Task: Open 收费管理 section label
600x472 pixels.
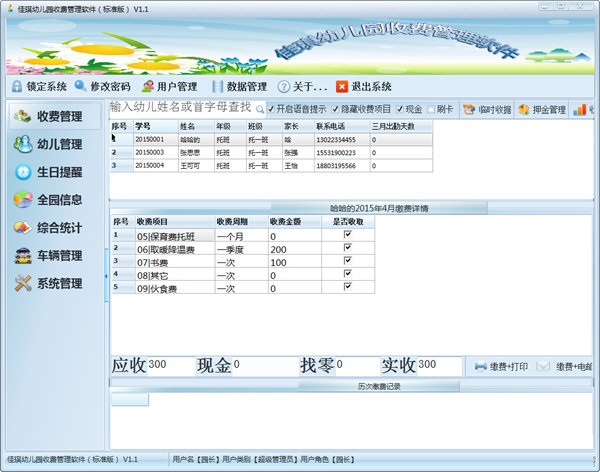Action: 60,116
